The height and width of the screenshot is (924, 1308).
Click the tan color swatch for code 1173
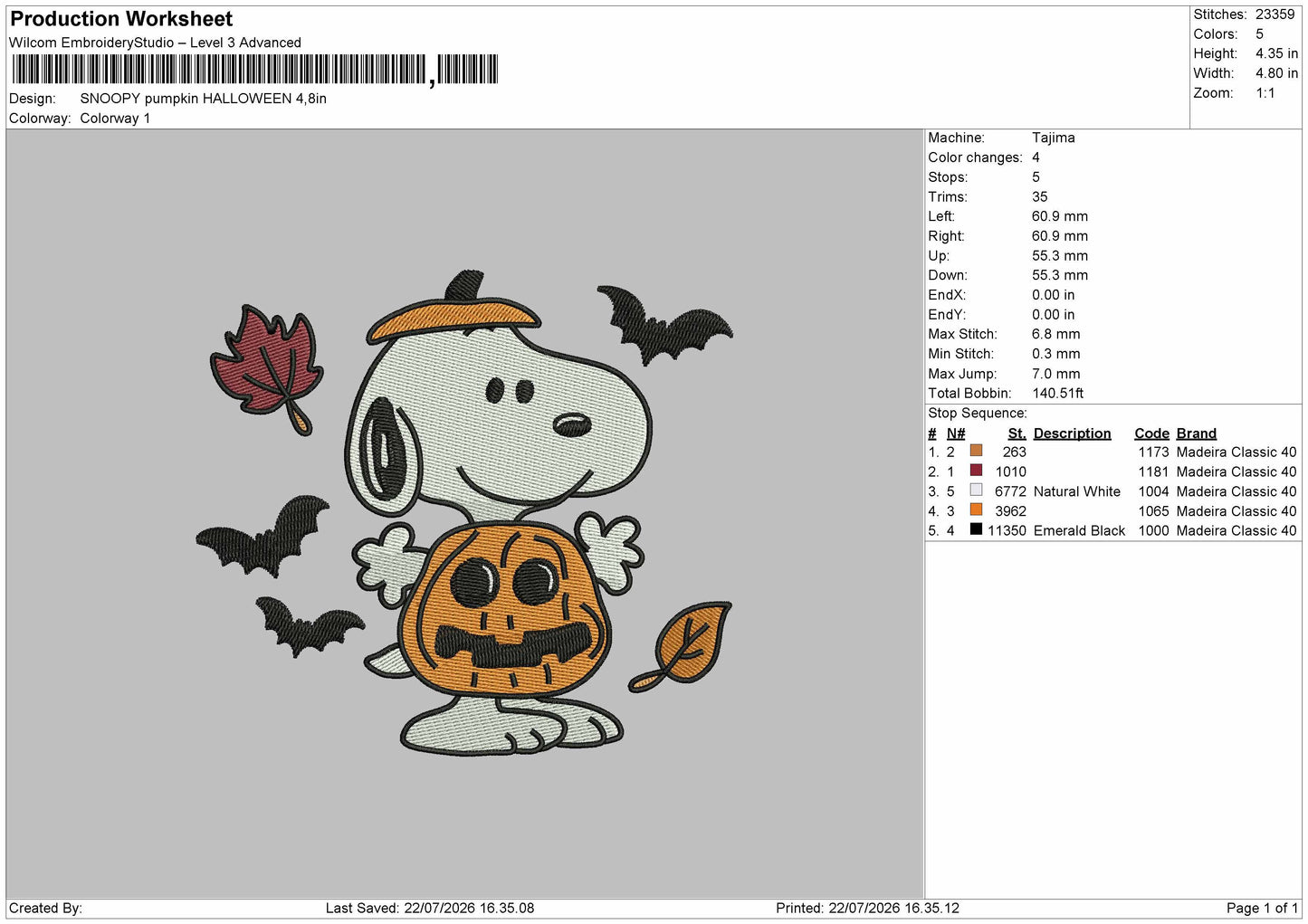pos(976,451)
